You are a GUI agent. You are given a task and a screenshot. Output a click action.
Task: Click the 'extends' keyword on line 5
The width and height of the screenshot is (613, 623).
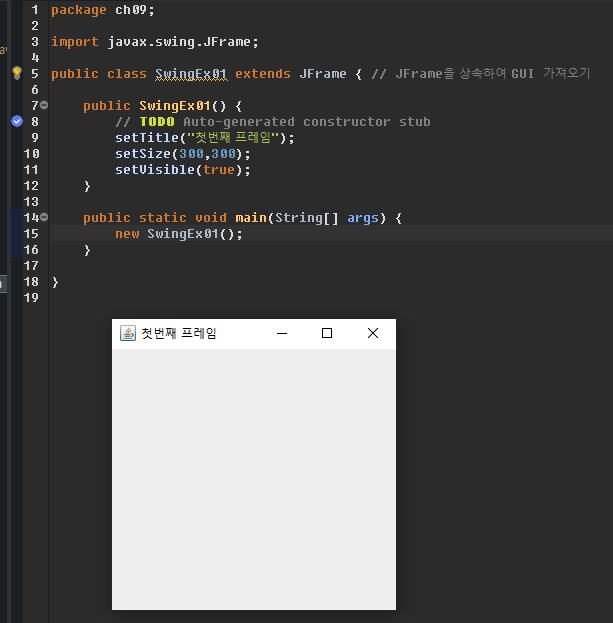pyautogui.click(x=263, y=74)
